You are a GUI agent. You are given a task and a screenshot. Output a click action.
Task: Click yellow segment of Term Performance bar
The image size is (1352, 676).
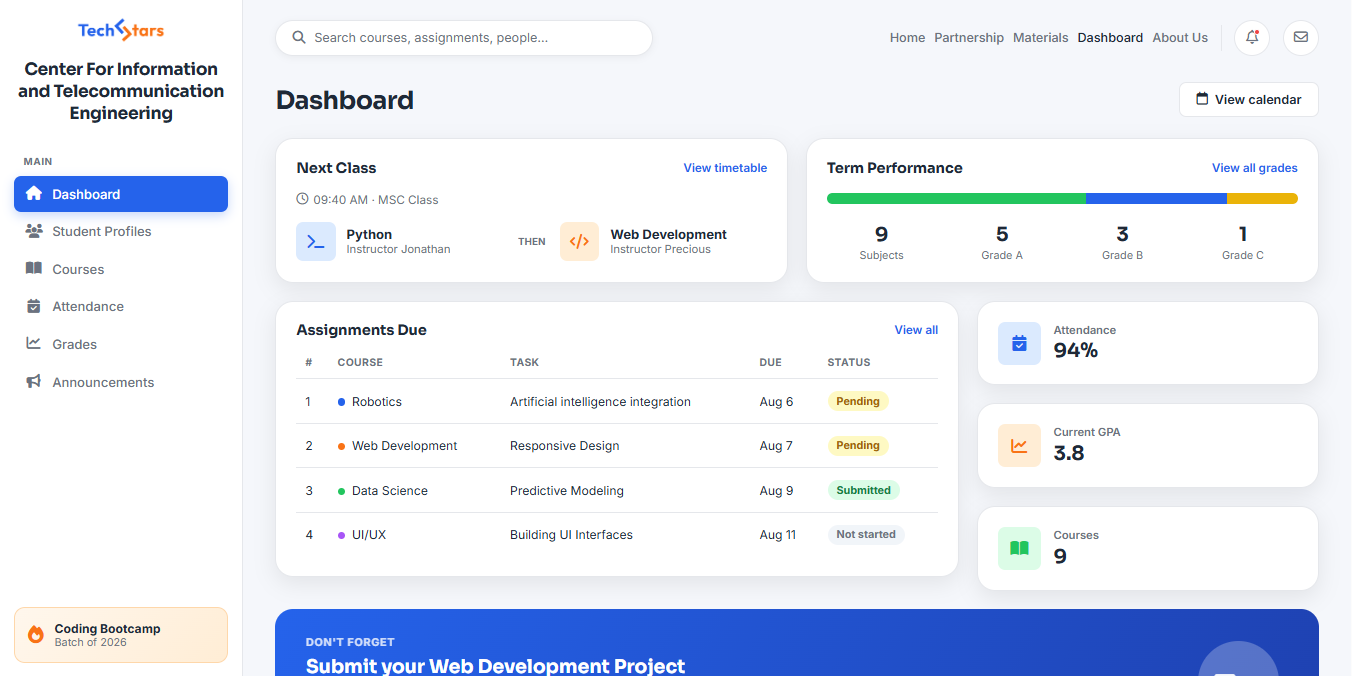[1262, 198]
